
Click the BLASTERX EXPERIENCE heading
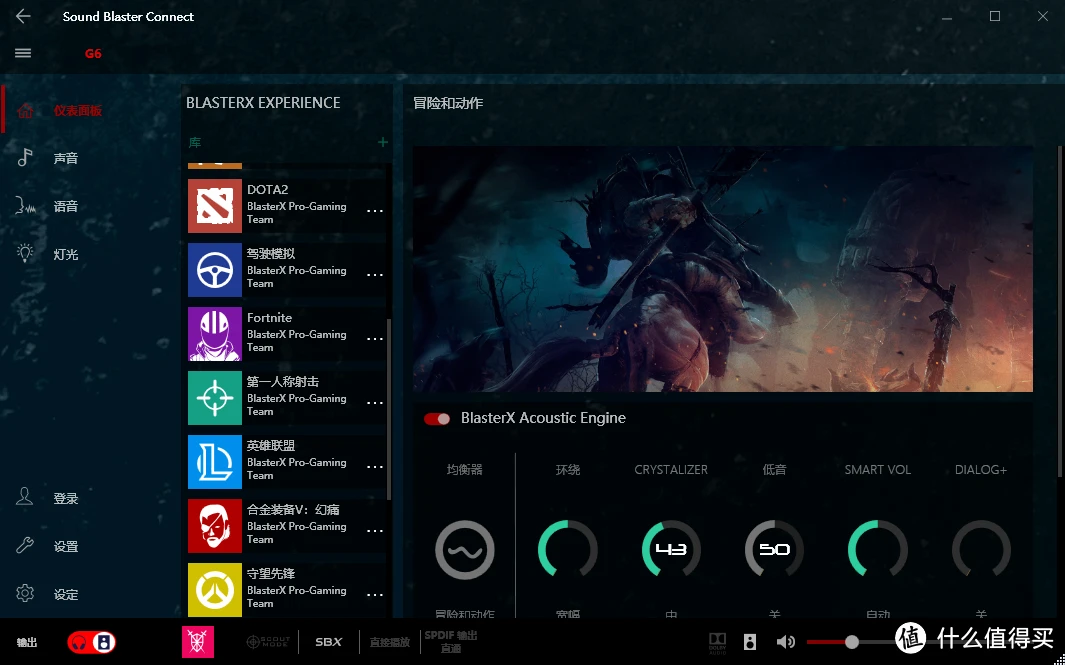click(x=264, y=103)
